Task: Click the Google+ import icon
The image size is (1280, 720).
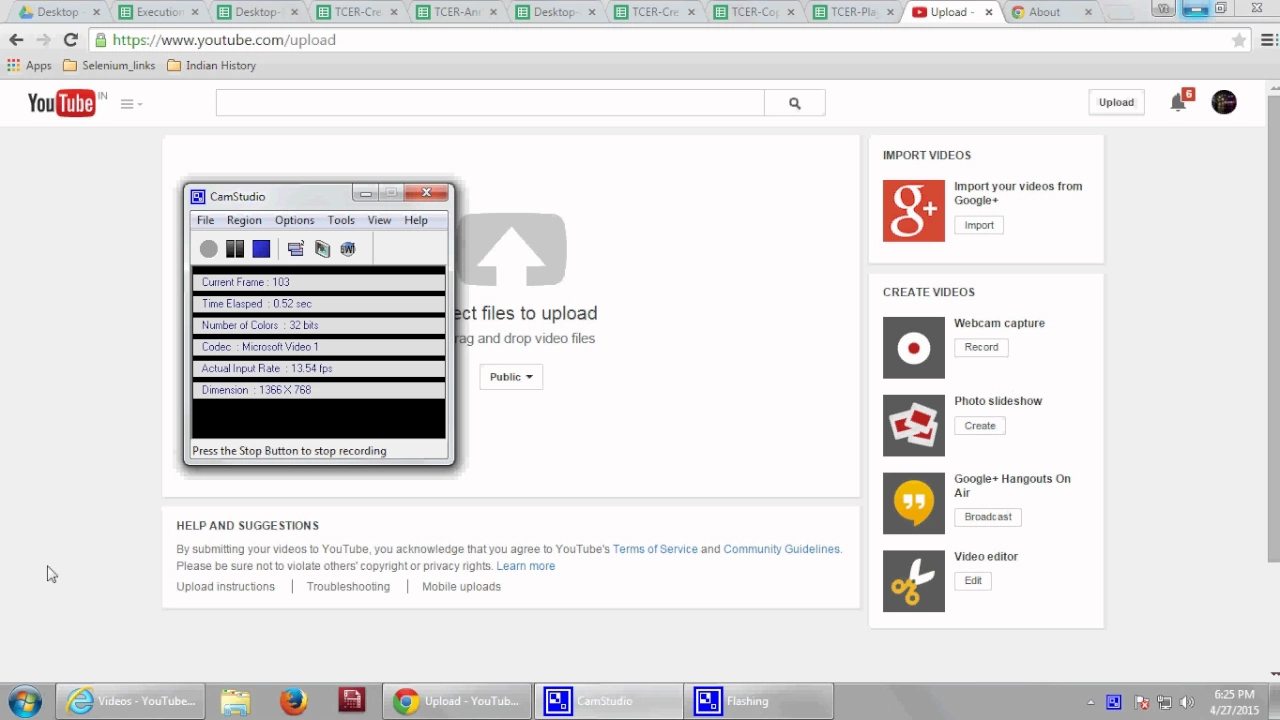Action: (914, 211)
